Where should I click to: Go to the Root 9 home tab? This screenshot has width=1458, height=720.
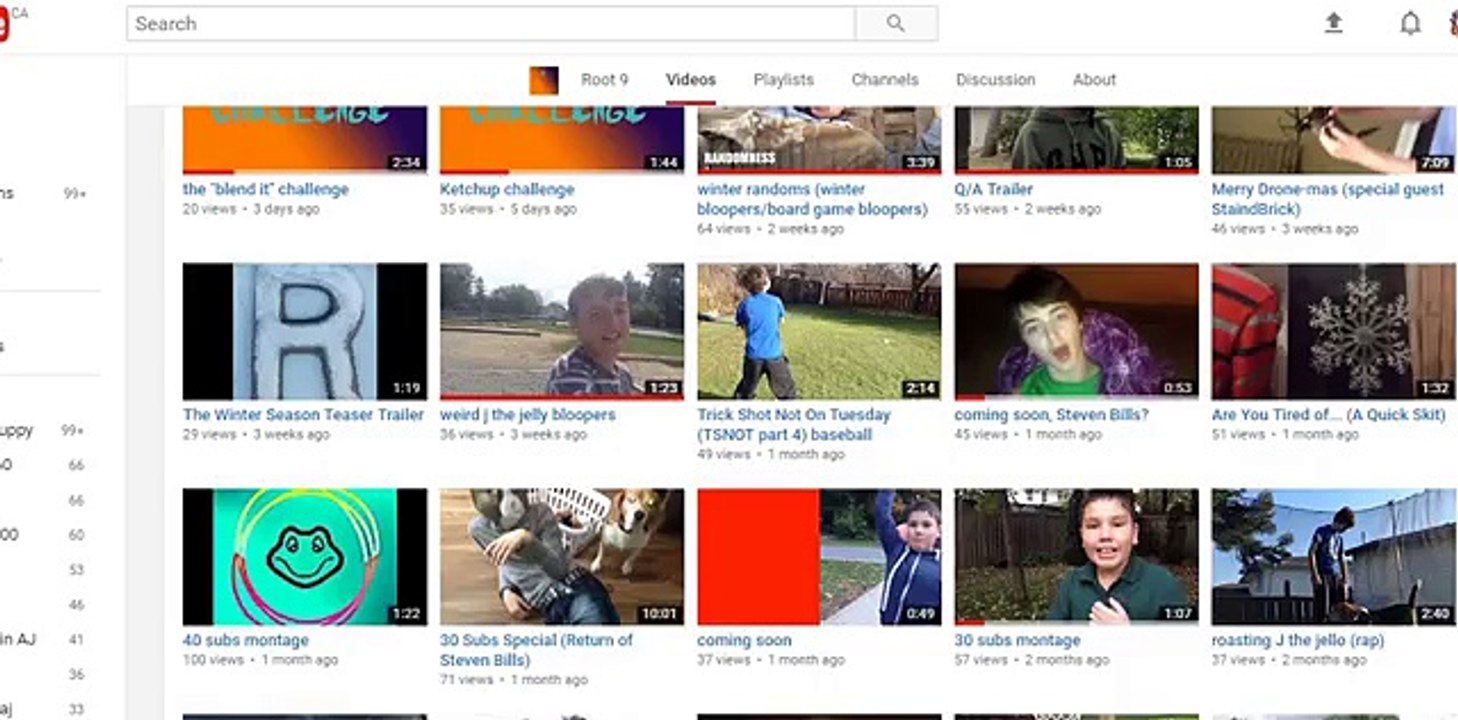click(x=604, y=80)
